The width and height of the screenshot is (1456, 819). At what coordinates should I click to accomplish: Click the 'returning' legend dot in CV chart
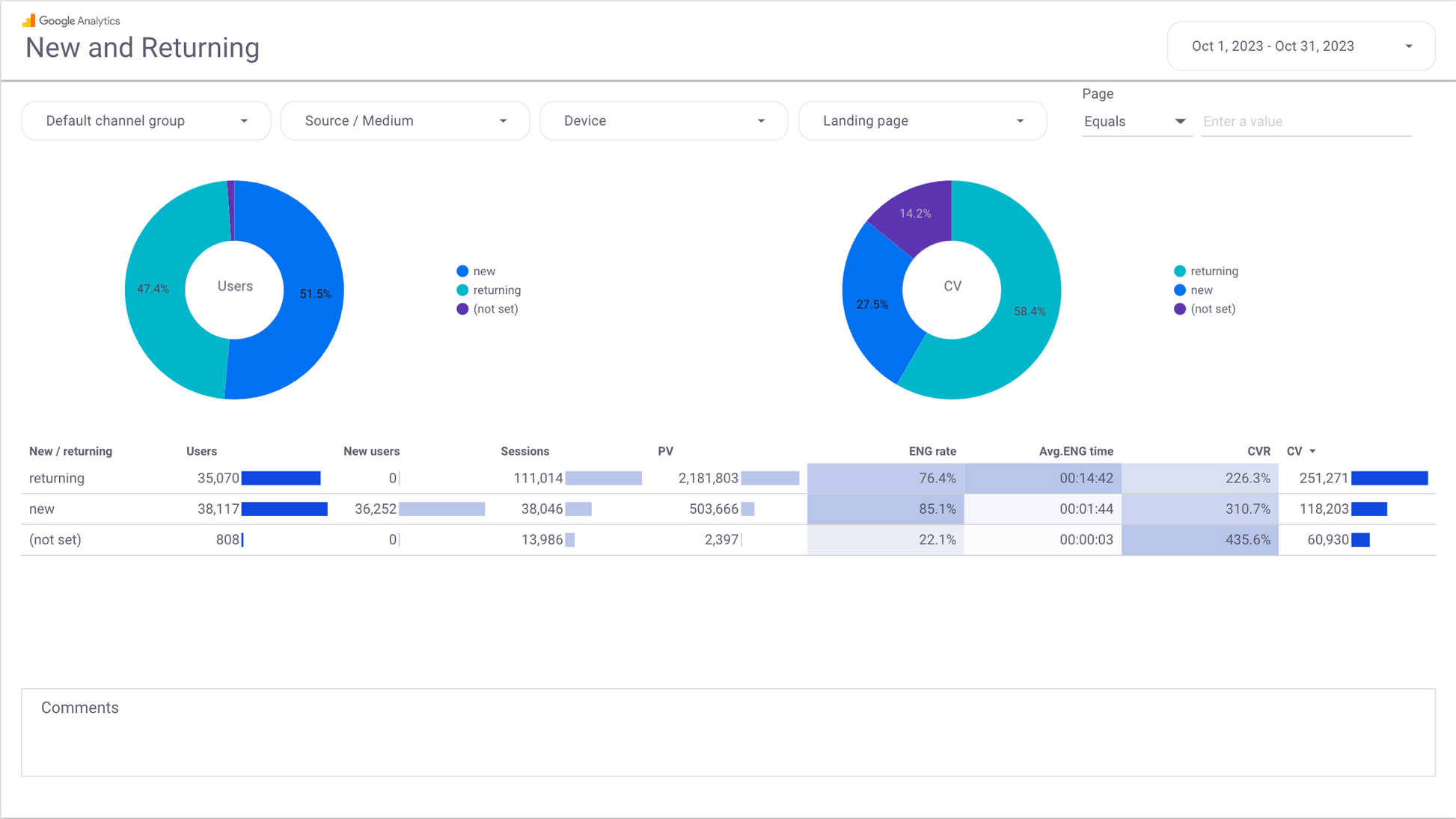[x=1180, y=272]
